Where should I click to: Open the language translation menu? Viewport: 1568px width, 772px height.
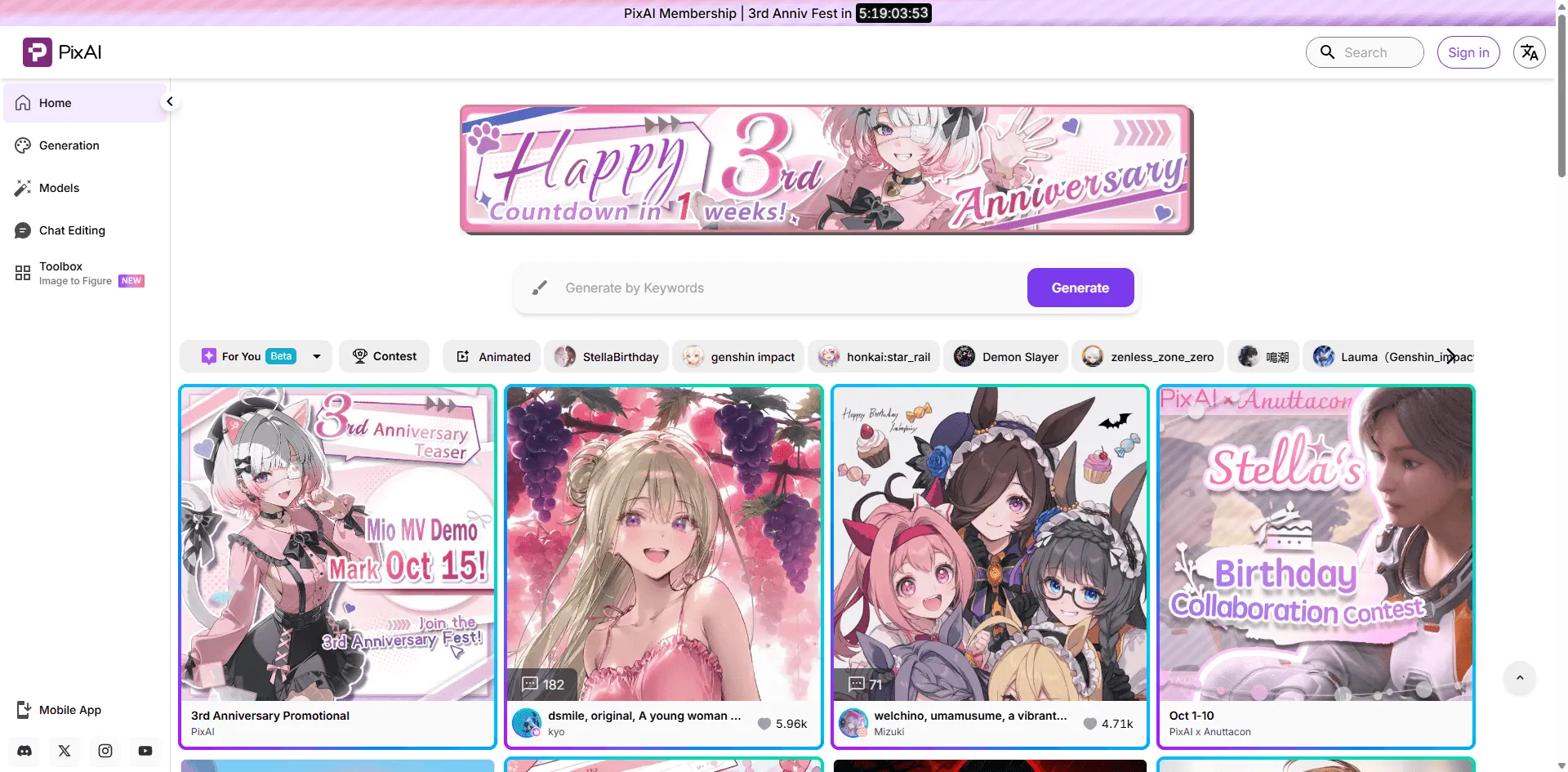pyautogui.click(x=1529, y=52)
